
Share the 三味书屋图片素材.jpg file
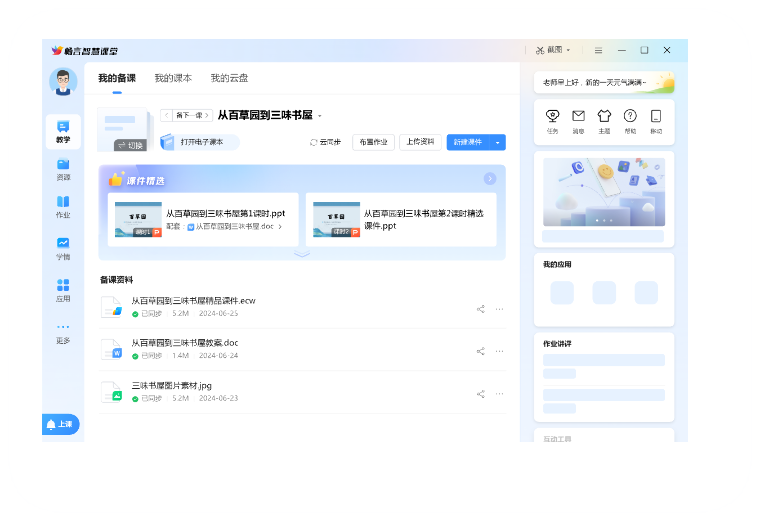click(481, 393)
